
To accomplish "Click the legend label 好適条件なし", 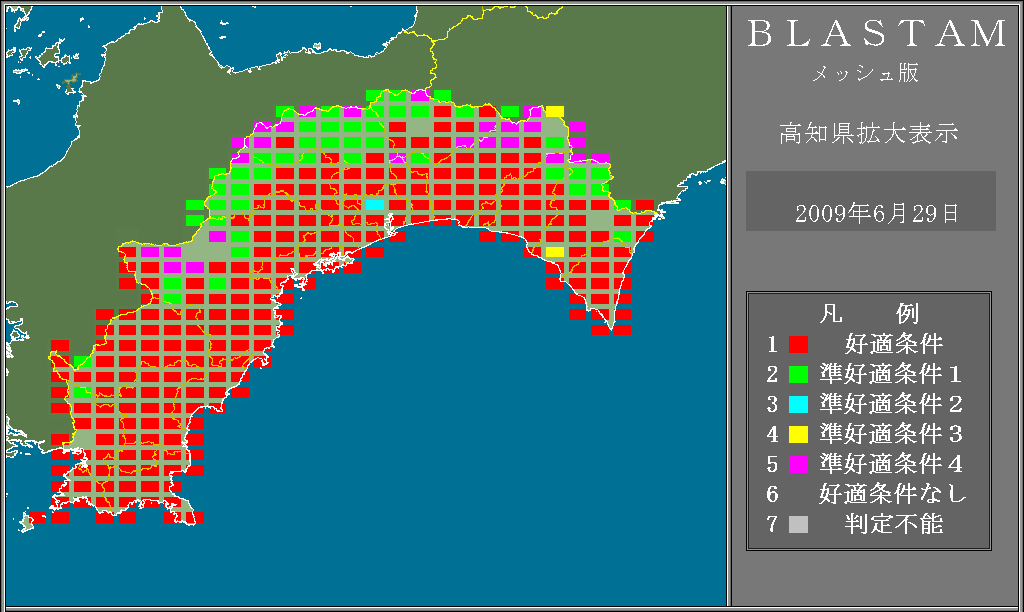I will (893, 494).
